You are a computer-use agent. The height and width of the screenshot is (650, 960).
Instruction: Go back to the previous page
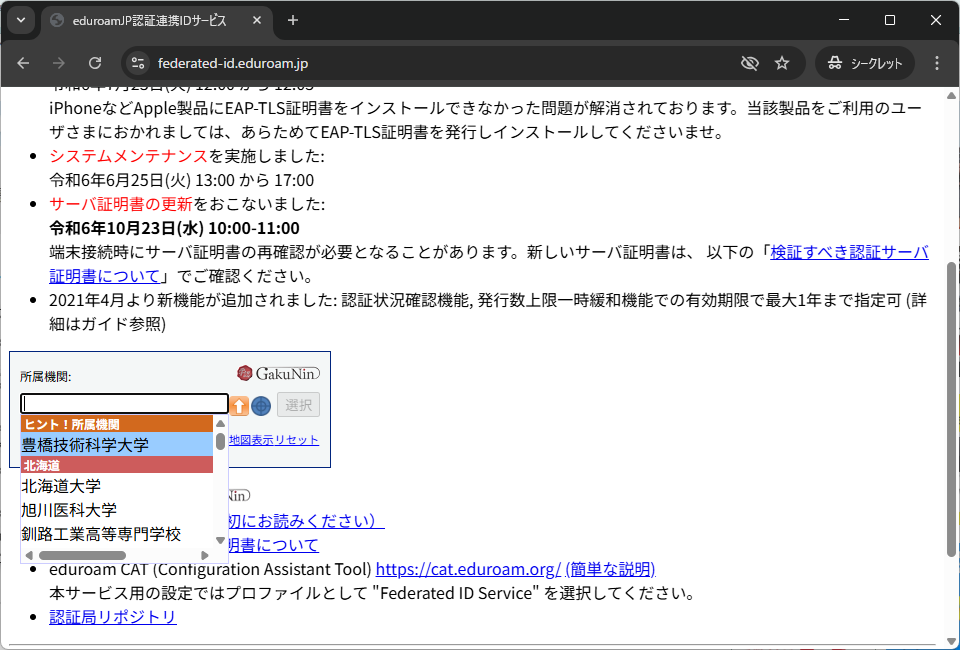23,63
